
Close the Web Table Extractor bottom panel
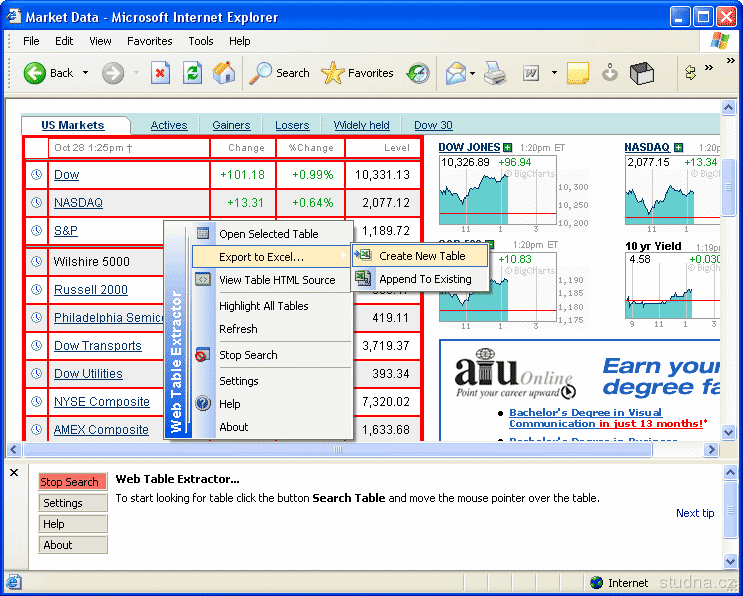[14, 472]
